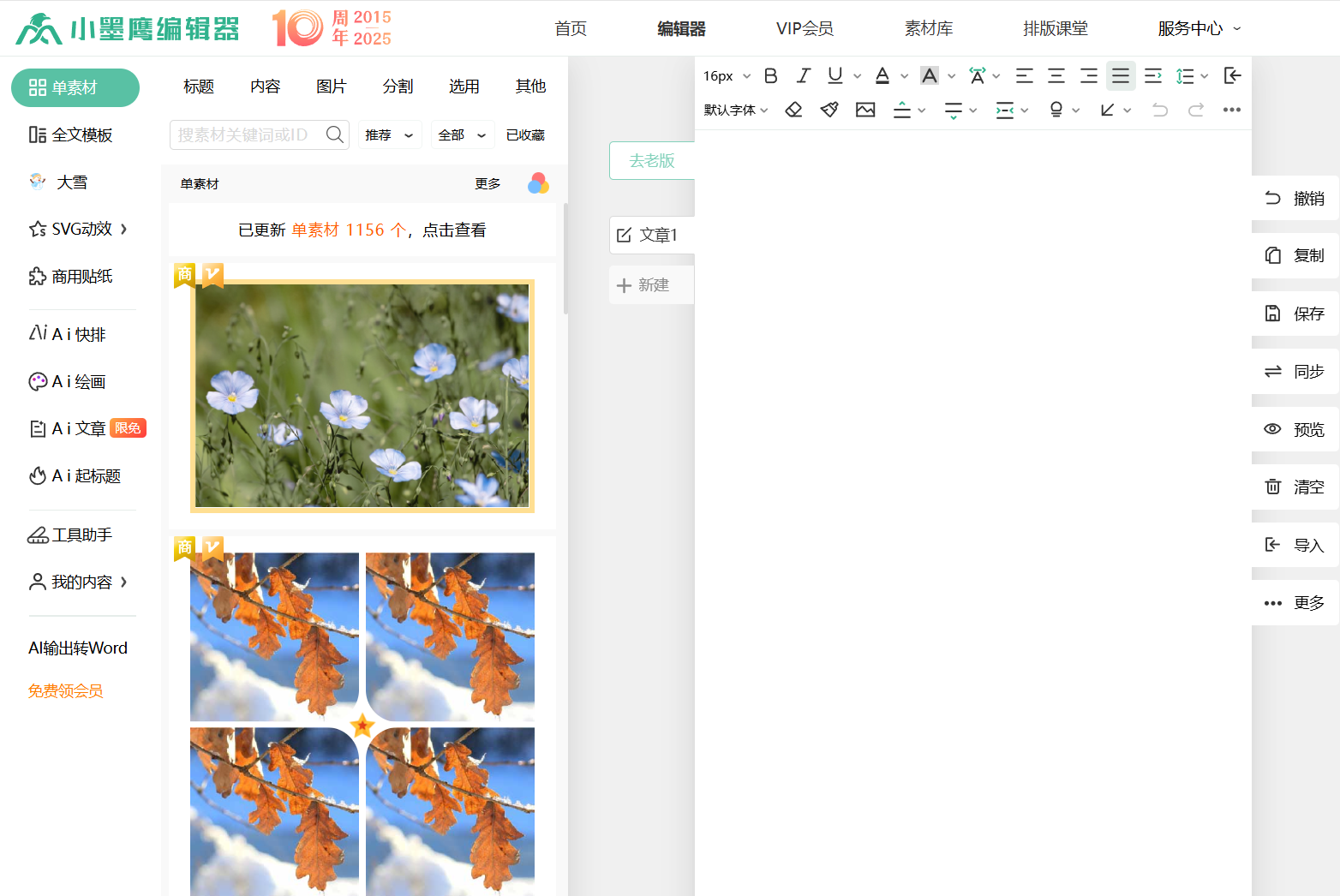1340x896 pixels.
Task: Click the preview eye icon
Action: pyautogui.click(x=1273, y=429)
